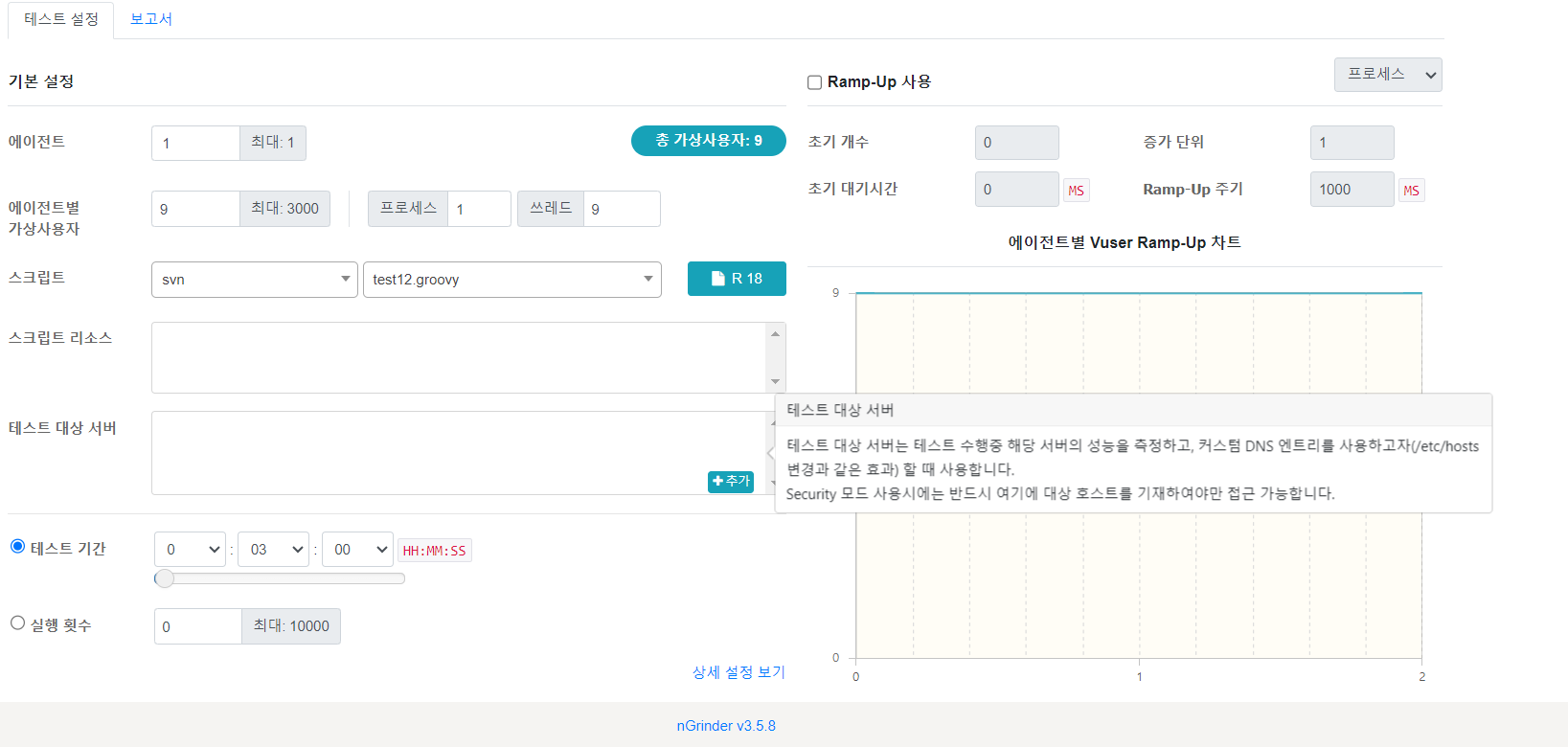
Task: Click up arrow of script resource scrollbar
Action: coord(775,333)
